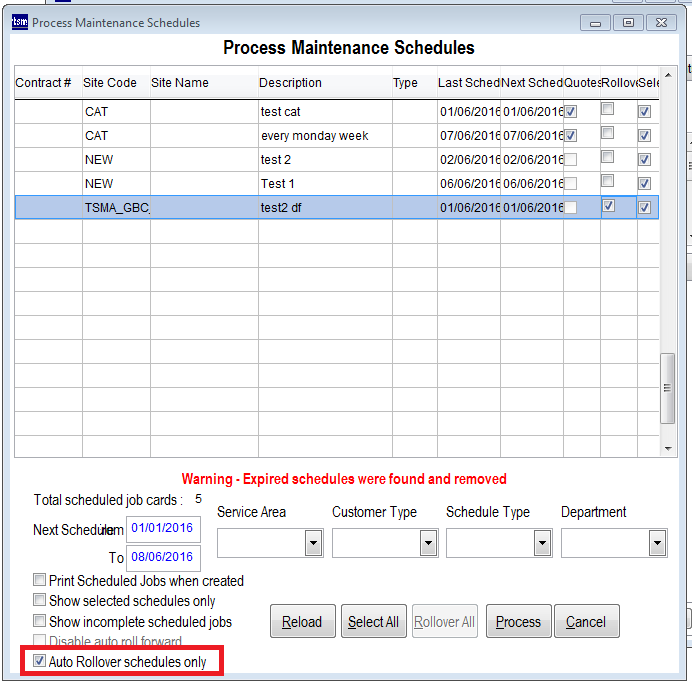Cancel the schedule processing dialog
Viewport: 692px width, 683px height.
point(586,622)
